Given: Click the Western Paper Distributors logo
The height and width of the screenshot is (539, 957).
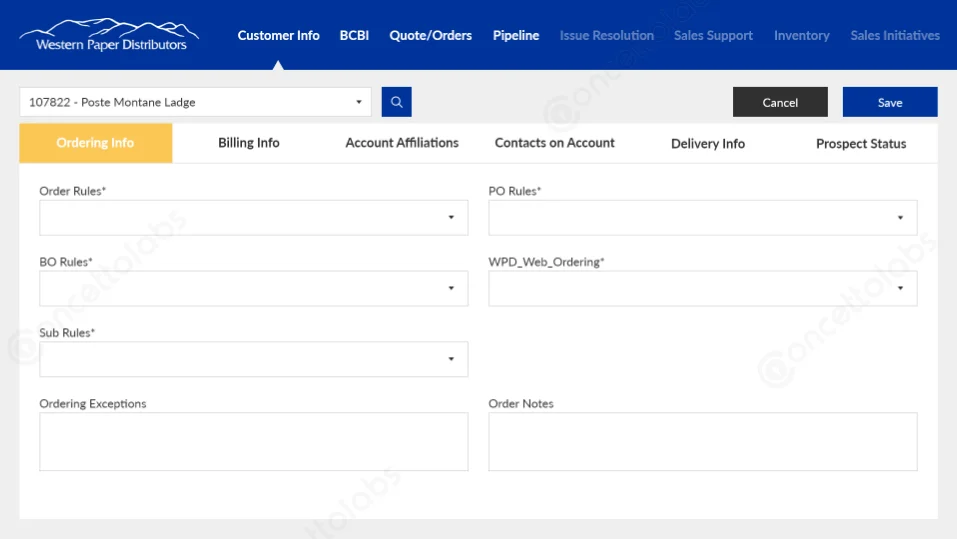Looking at the screenshot, I should coord(110,35).
